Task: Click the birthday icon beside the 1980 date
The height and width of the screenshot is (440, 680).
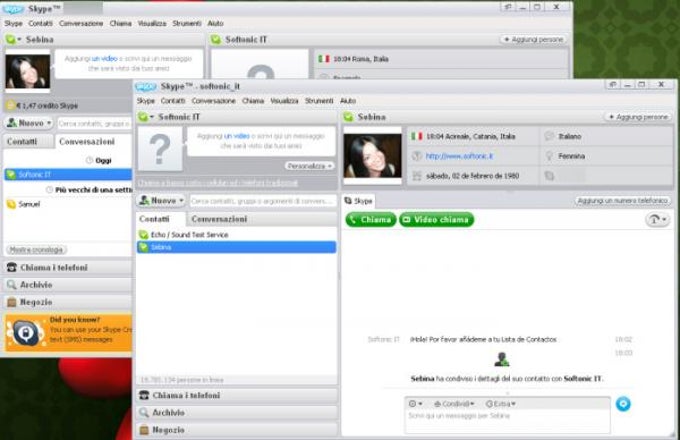Action: (x=417, y=176)
